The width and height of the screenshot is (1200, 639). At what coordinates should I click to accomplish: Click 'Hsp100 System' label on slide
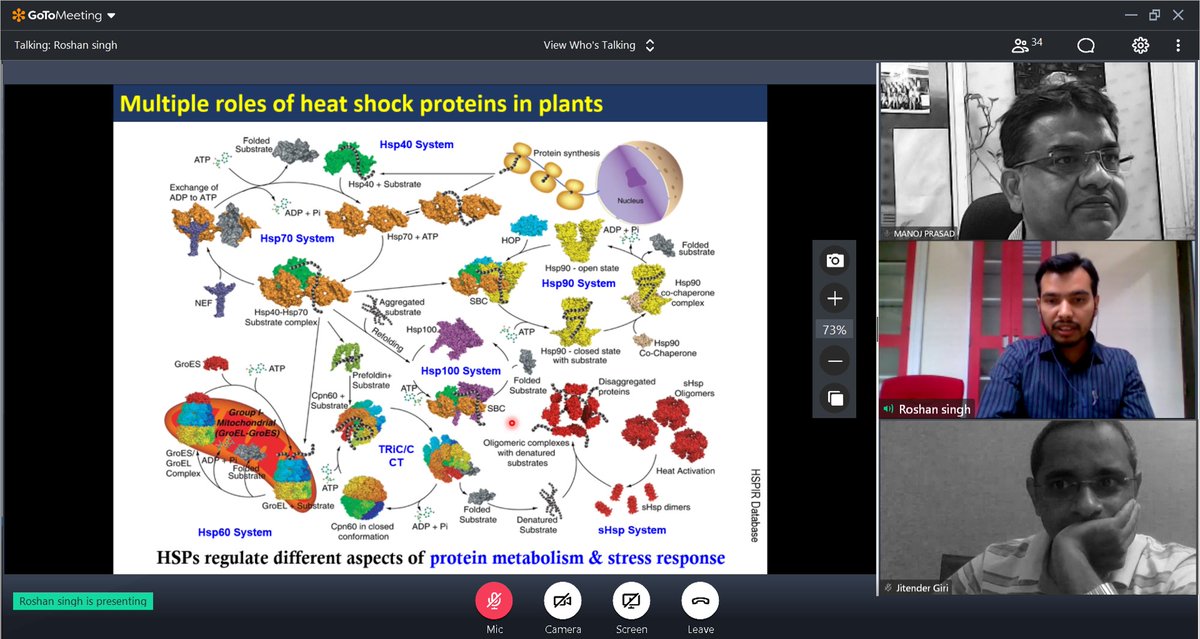[460, 371]
